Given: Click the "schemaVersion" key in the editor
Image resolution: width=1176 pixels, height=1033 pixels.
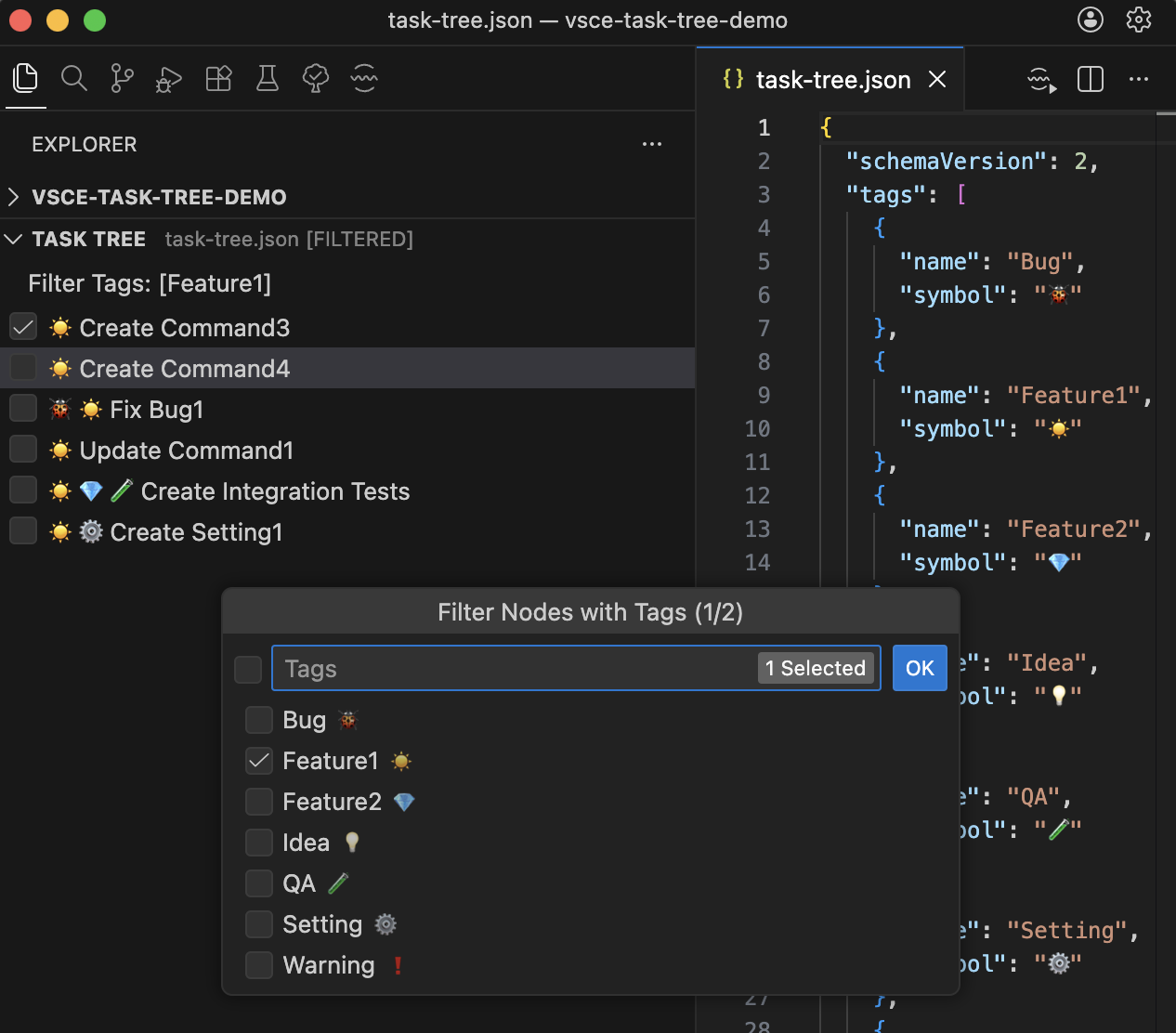Looking at the screenshot, I should point(947,161).
